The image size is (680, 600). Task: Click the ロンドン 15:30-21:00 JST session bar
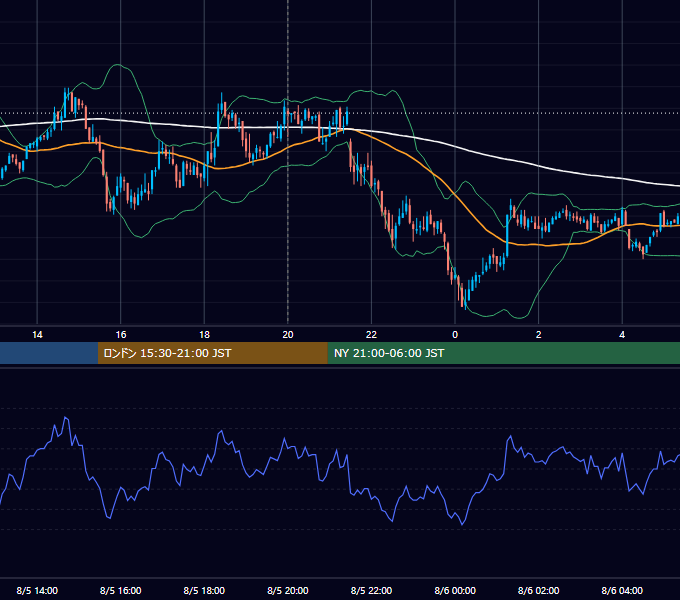pos(212,353)
